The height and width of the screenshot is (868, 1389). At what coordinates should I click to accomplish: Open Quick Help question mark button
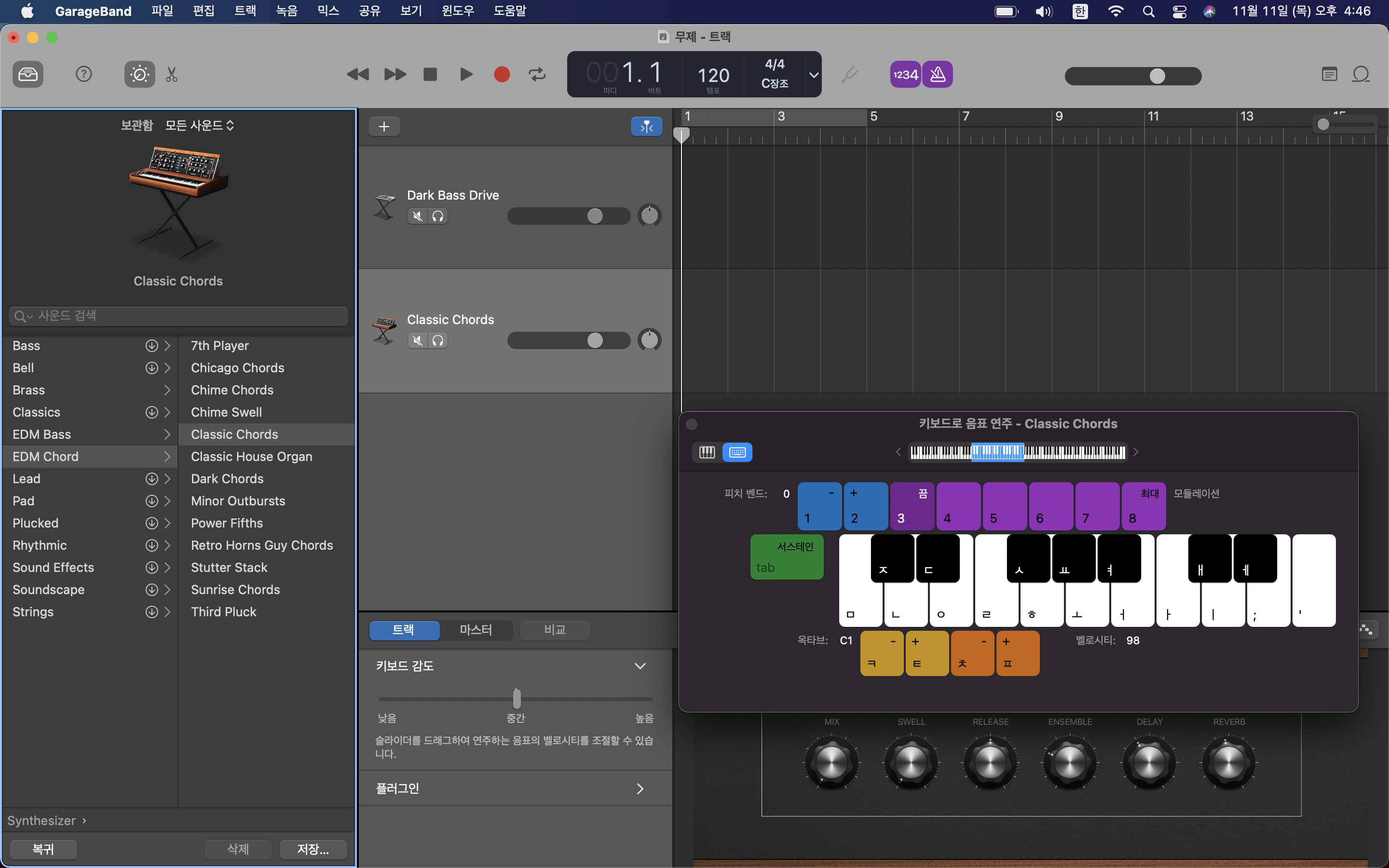click(x=84, y=75)
